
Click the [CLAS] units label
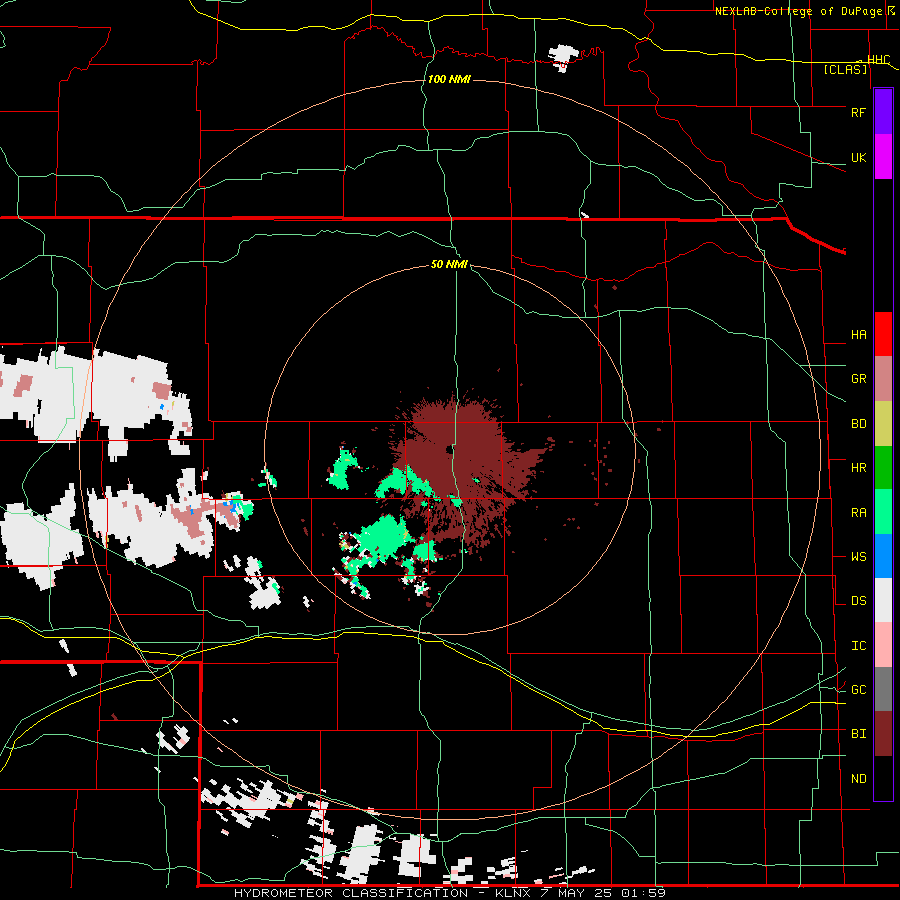point(845,69)
